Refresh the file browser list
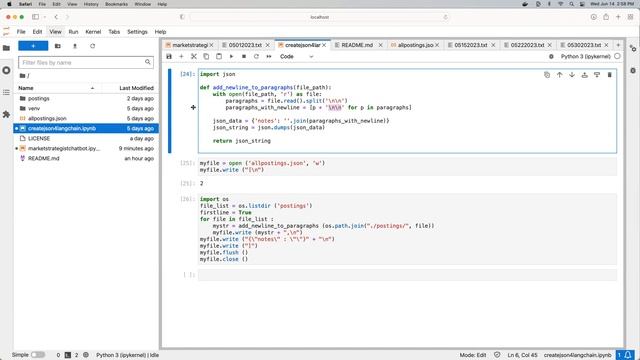640x360 pixels. tap(92, 46)
